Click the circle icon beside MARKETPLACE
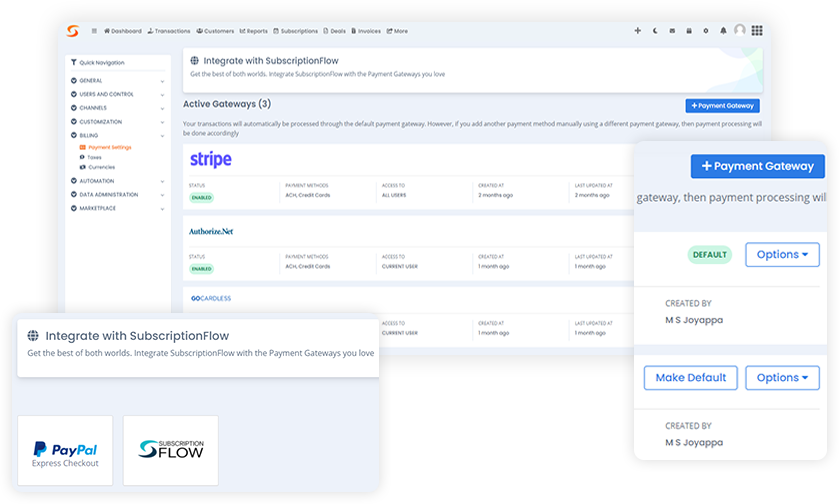 74,208
